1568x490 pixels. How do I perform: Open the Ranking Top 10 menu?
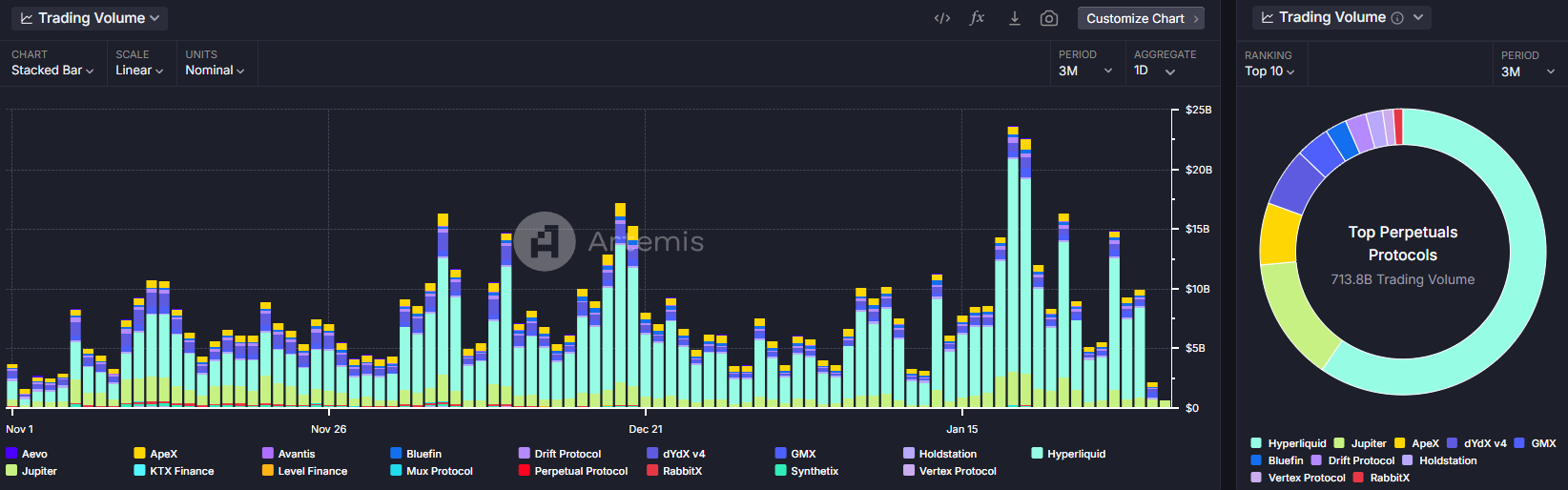[x=1269, y=71]
